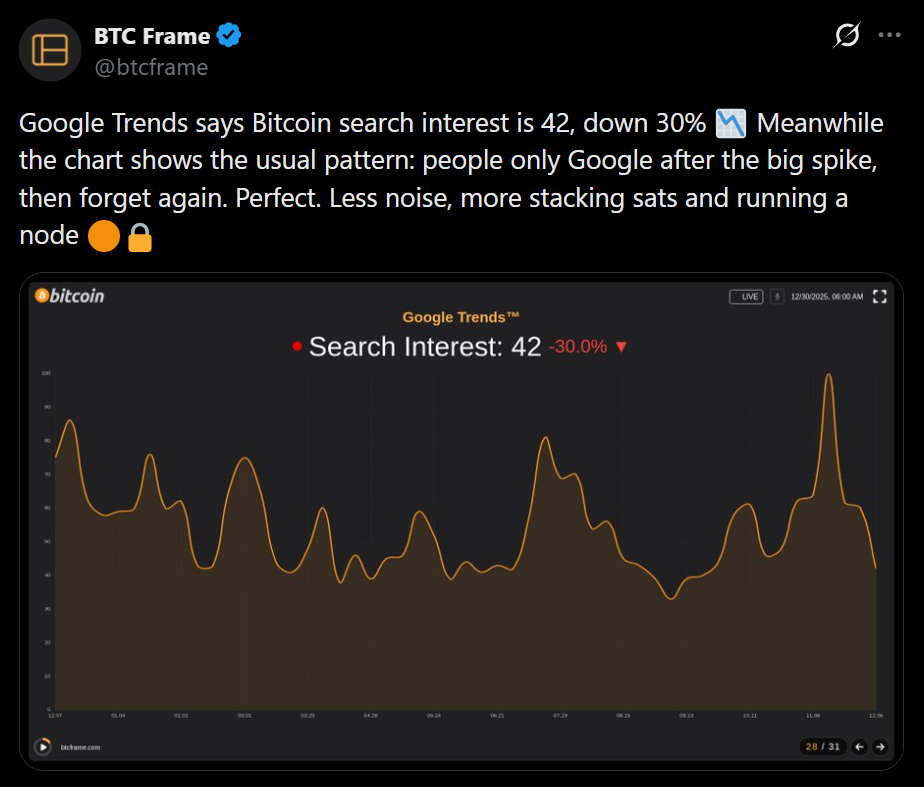The image size is (924, 787).
Task: Open the BTC Frame display name link
Action: pos(152,37)
